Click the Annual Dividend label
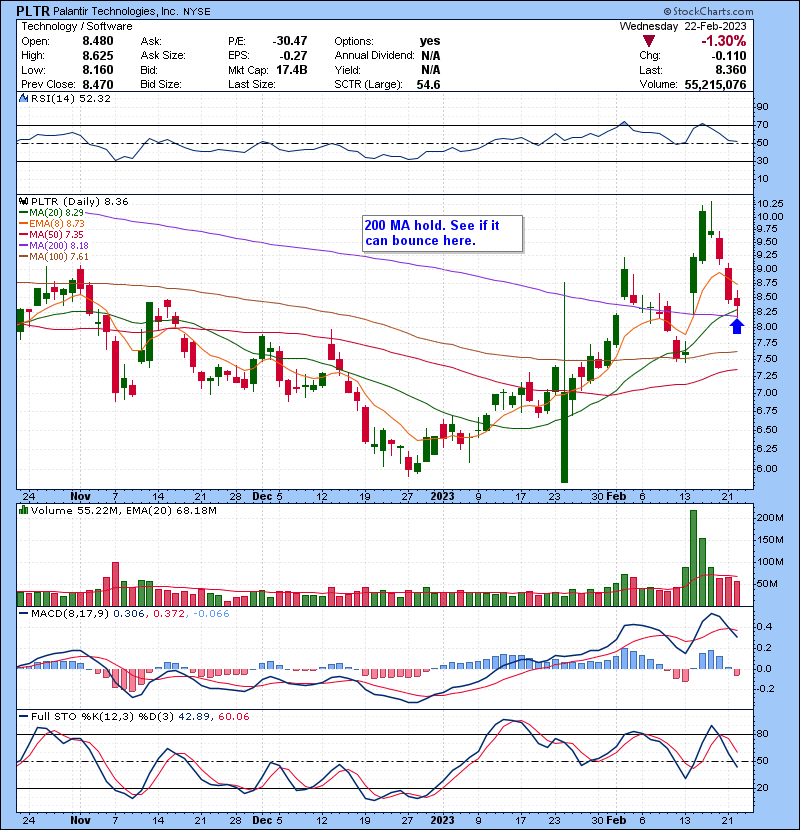 tap(374, 55)
